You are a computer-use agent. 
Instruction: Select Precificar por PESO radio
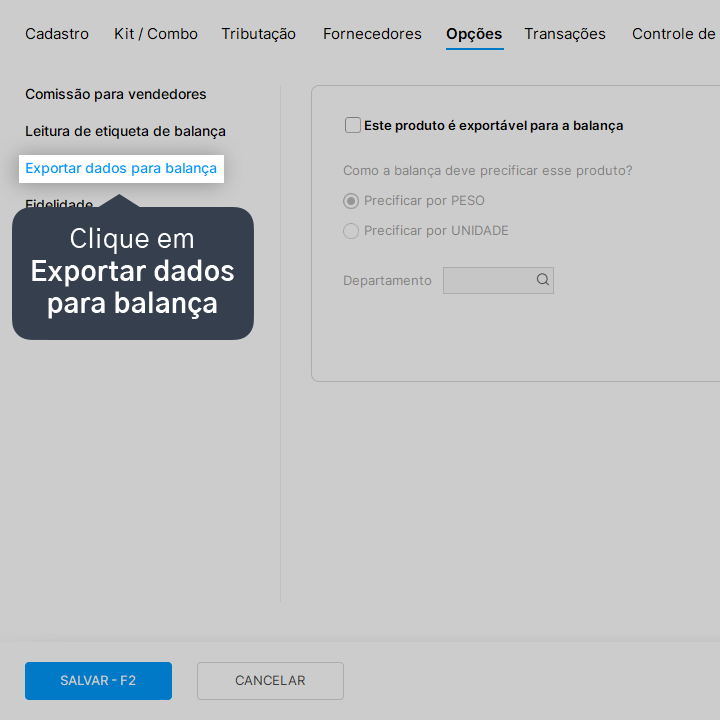coord(351,201)
